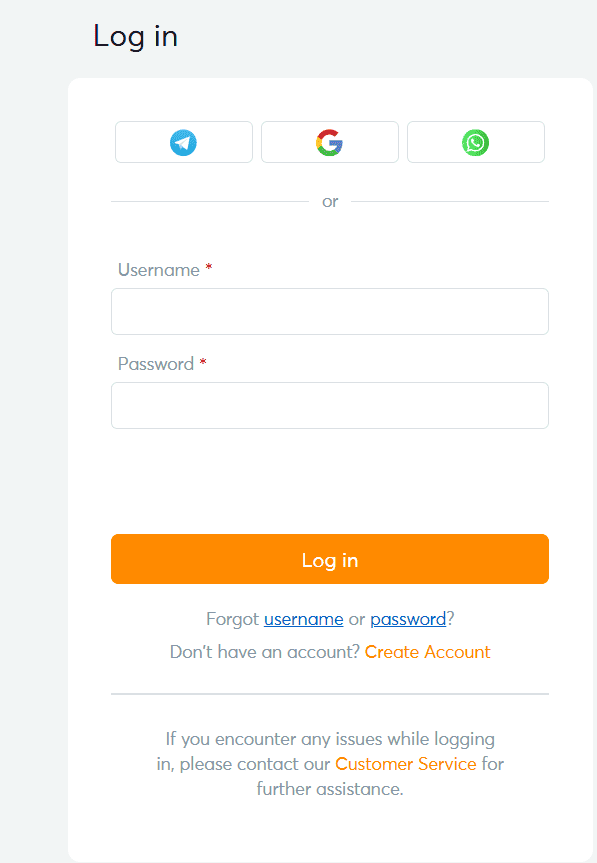597x863 pixels.
Task: Open the Create Account link
Action: (x=427, y=651)
